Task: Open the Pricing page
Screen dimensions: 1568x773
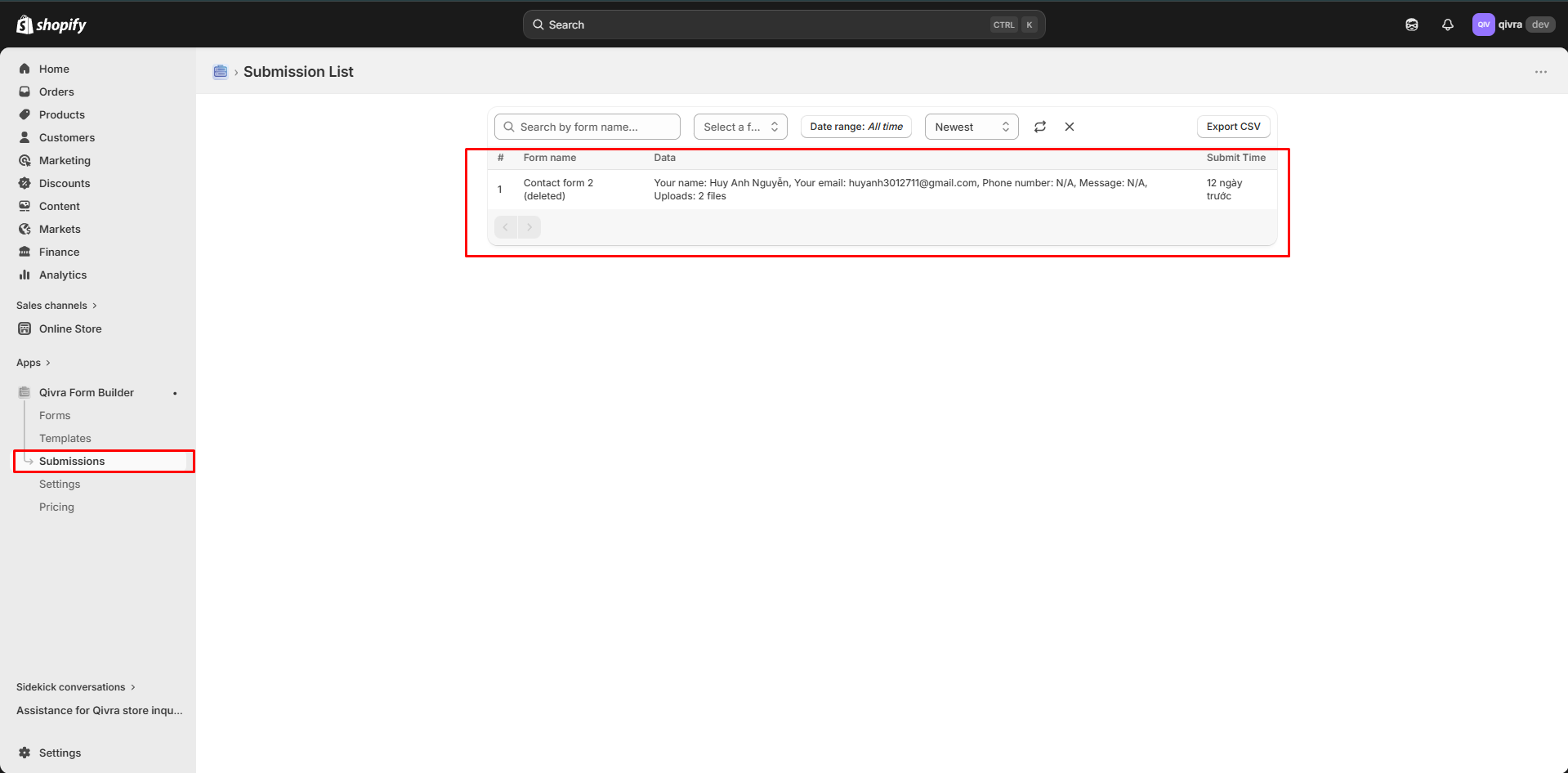Action: coord(56,507)
